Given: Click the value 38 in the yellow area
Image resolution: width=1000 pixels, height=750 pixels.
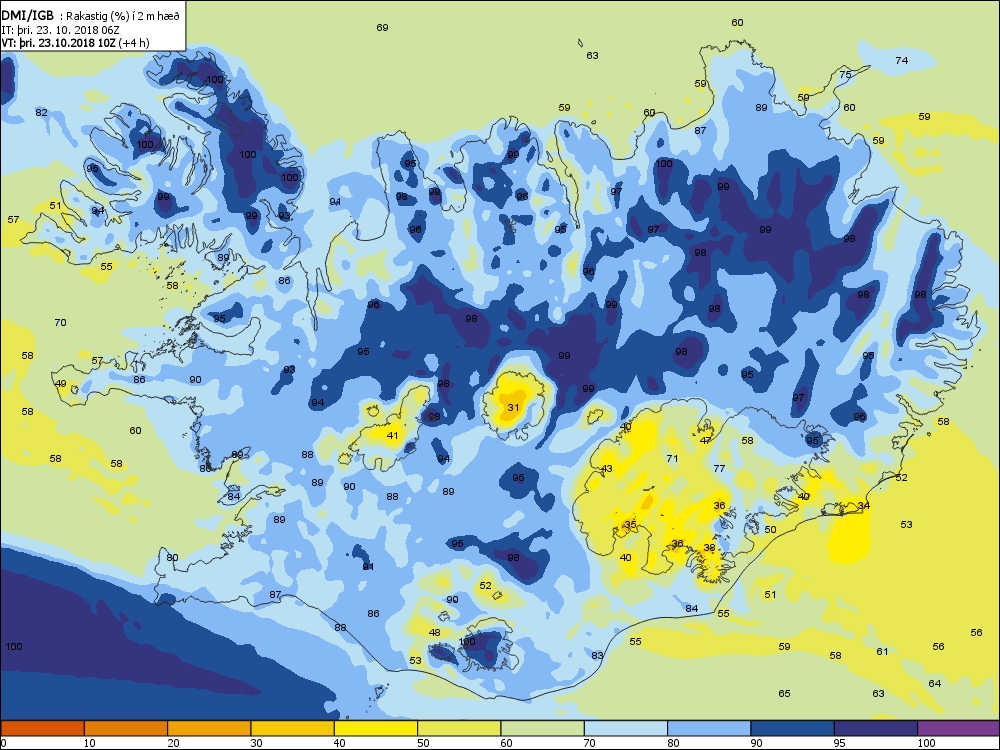Looking at the screenshot, I should 709,548.
